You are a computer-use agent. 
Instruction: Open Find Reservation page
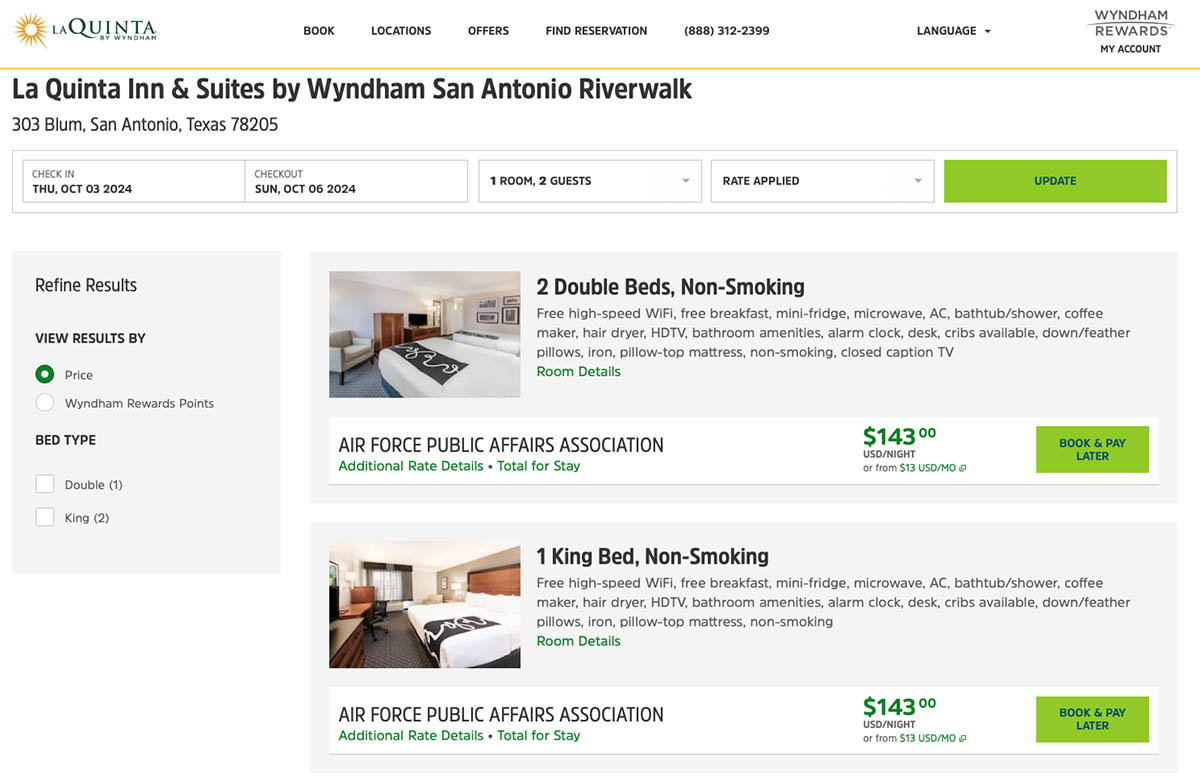click(x=596, y=31)
